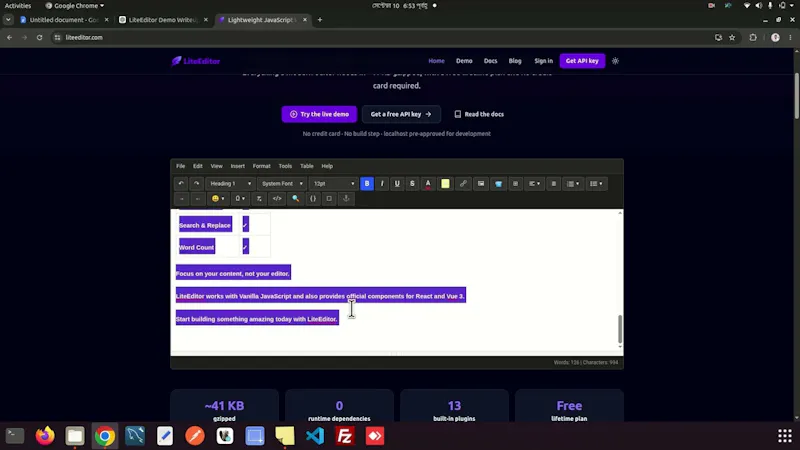The image size is (800, 450).
Task: Toggle Italic formatting button
Action: [x=382, y=184]
